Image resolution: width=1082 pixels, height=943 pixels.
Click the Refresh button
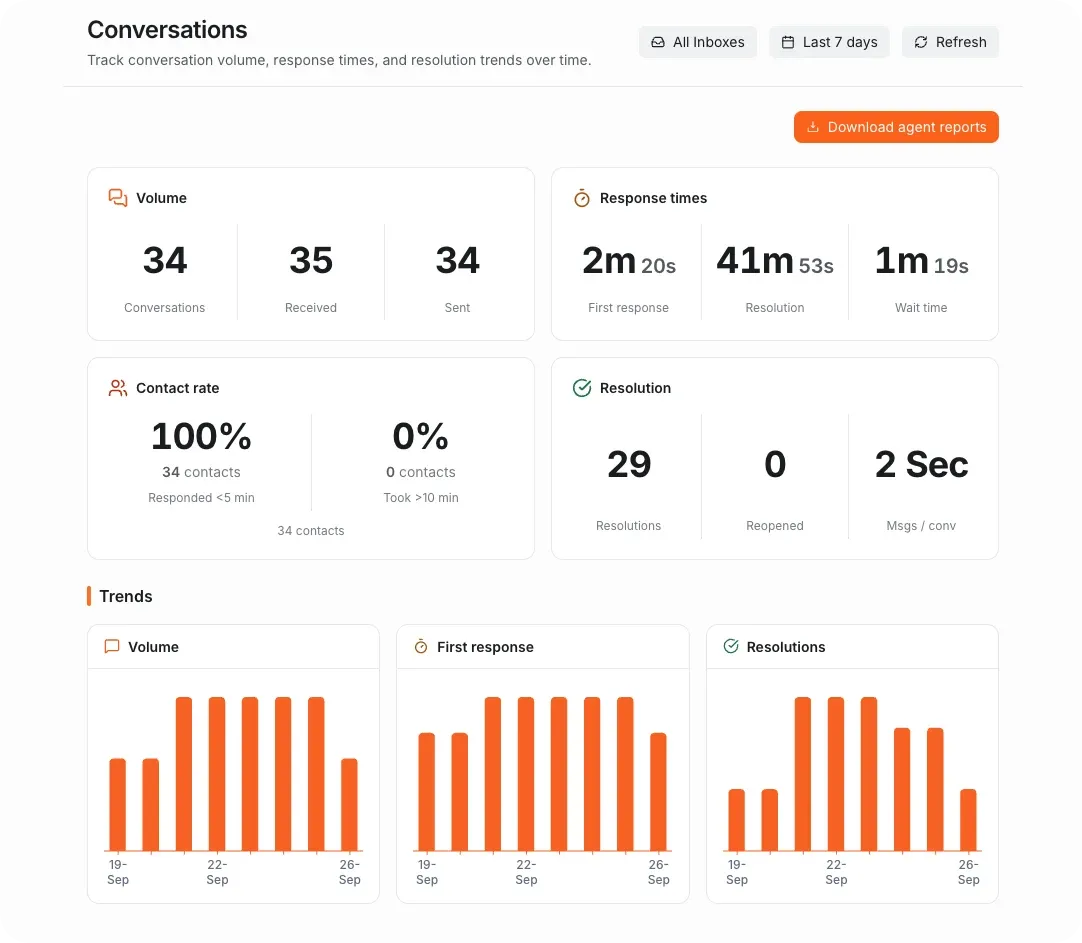click(x=950, y=42)
